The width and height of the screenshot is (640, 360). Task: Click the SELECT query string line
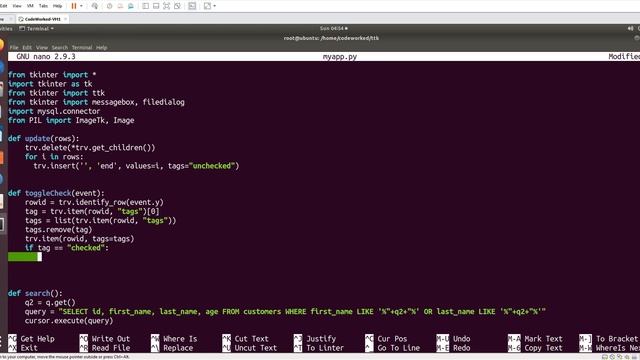pos(285,311)
